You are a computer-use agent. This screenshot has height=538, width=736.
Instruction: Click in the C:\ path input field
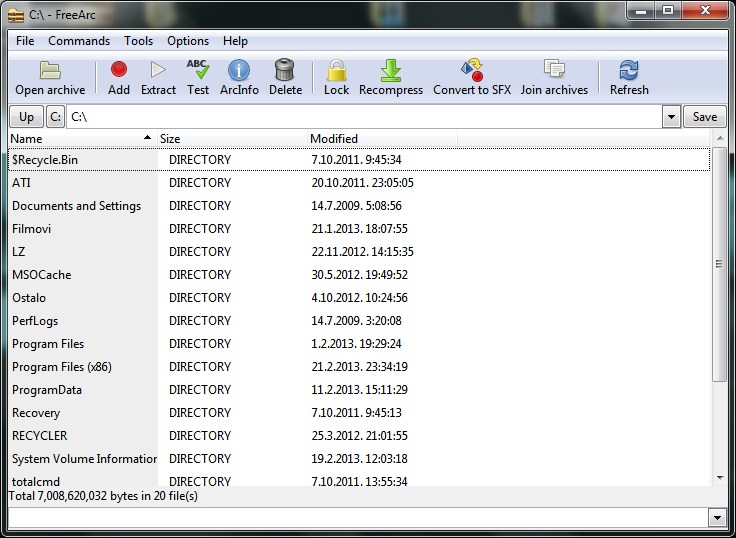click(x=364, y=116)
